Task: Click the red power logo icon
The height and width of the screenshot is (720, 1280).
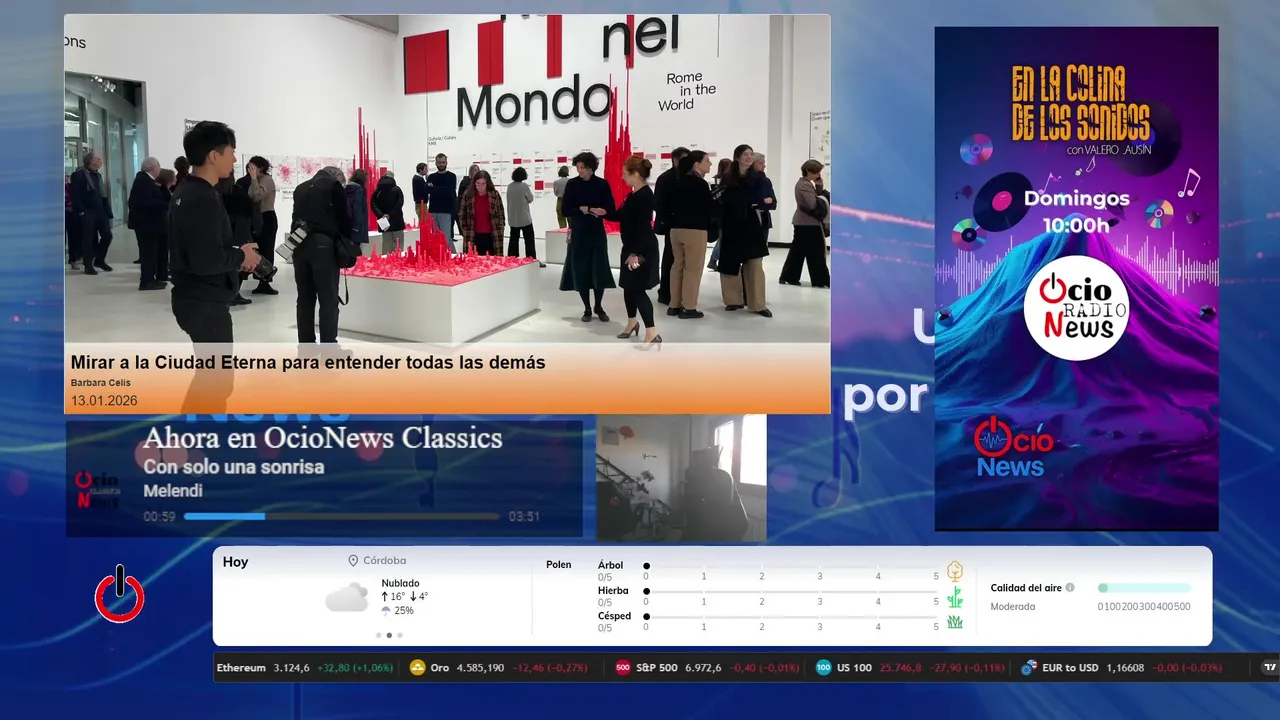Action: (x=120, y=596)
